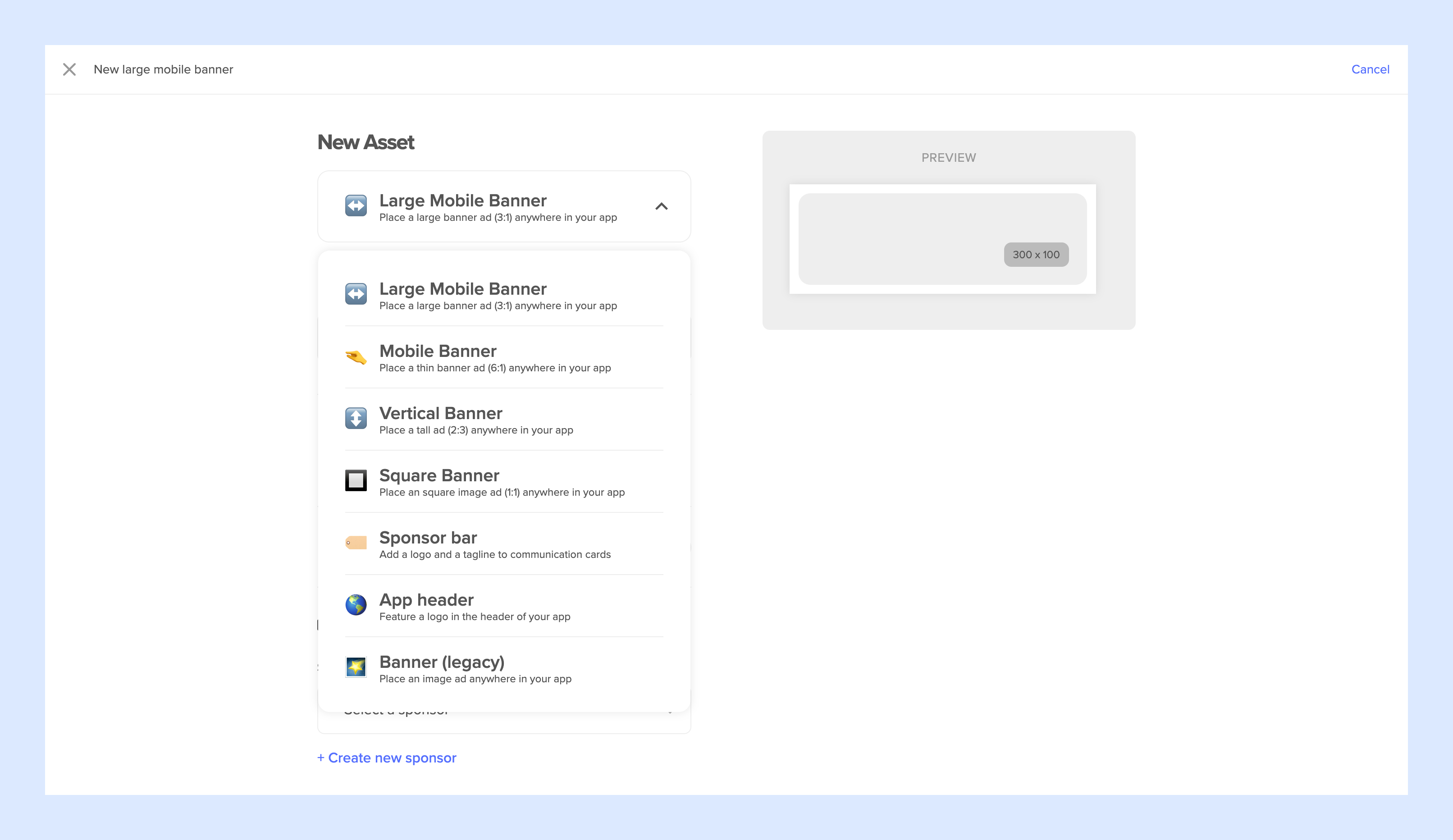Collapse the Large Mobile Banner selector chevron

click(661, 206)
